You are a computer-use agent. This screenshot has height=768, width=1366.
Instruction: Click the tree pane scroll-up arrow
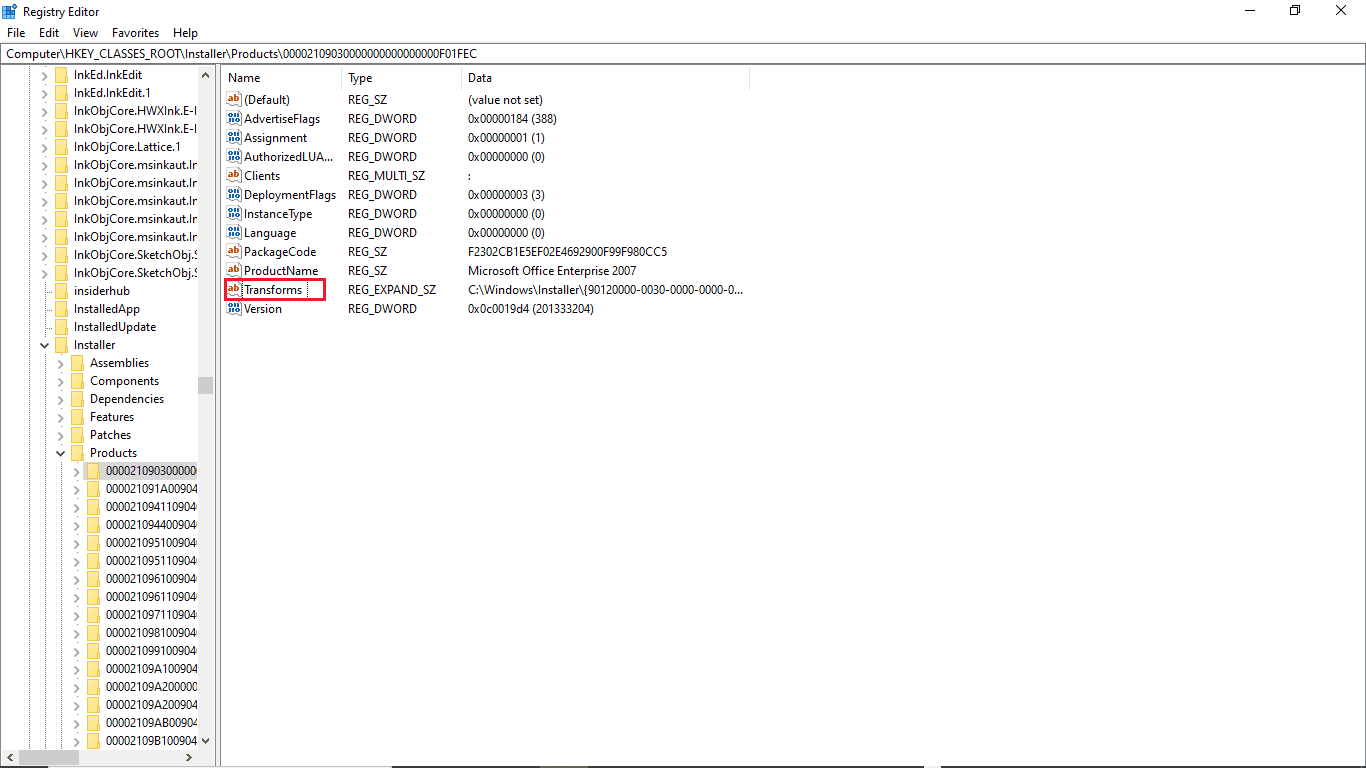[x=205, y=75]
